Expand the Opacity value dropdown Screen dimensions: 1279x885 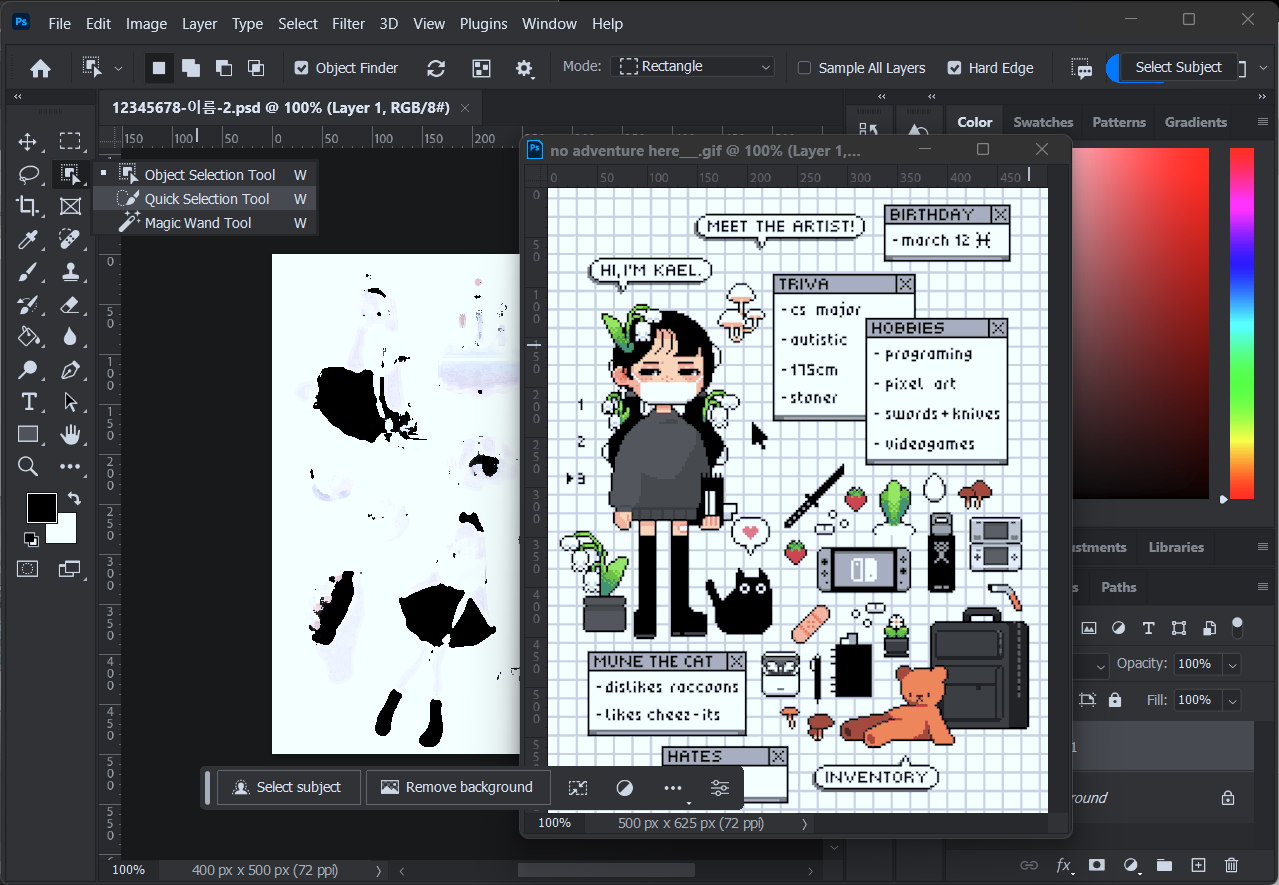pyautogui.click(x=1232, y=664)
